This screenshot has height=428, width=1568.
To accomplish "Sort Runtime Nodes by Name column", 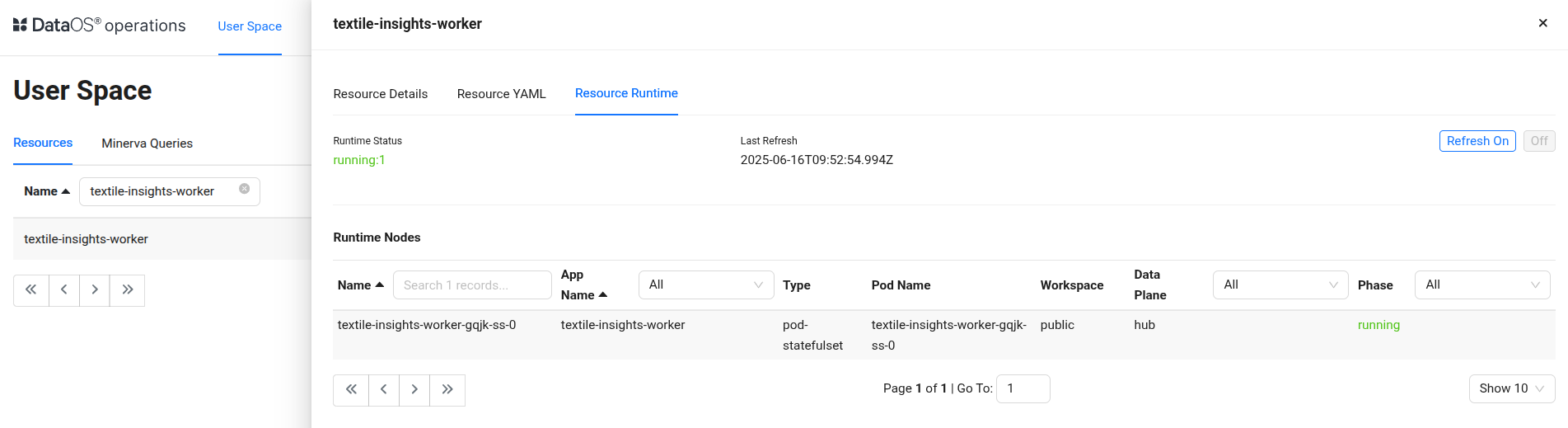I will [360, 285].
